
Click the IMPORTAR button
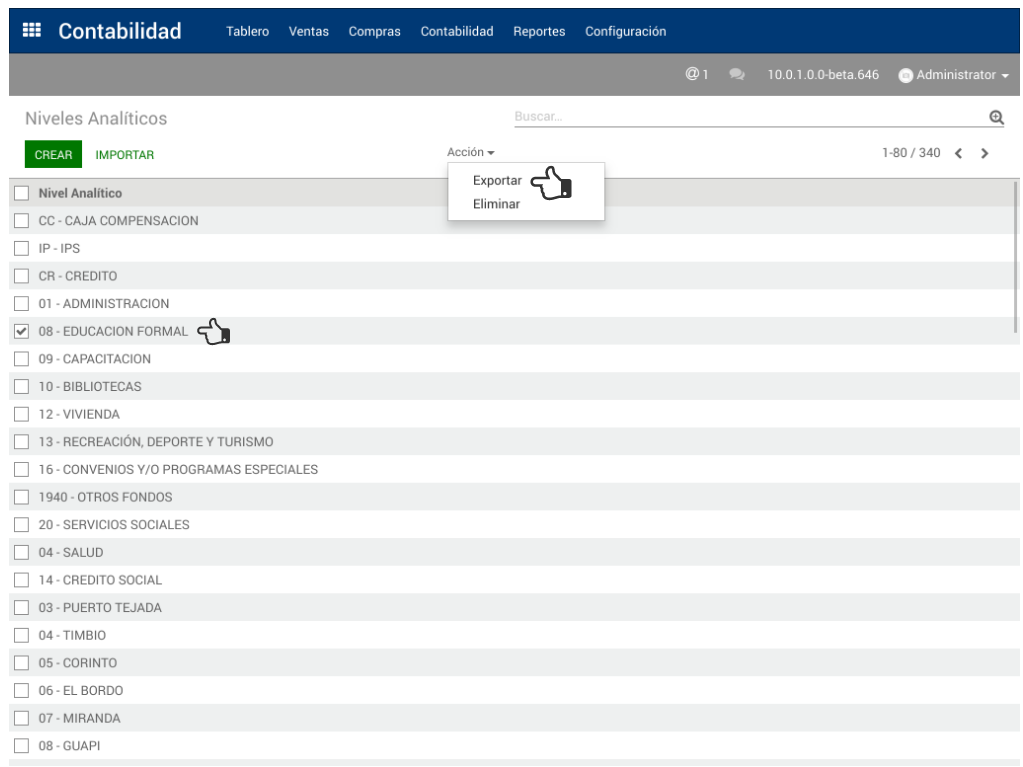(125, 155)
